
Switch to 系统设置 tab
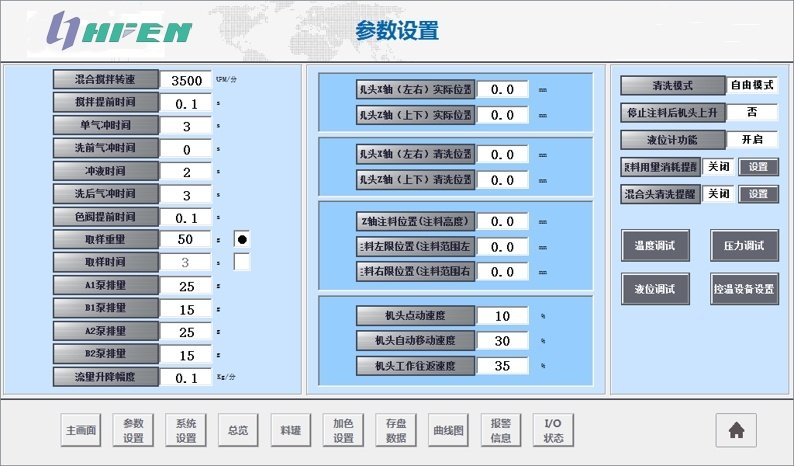click(x=186, y=431)
